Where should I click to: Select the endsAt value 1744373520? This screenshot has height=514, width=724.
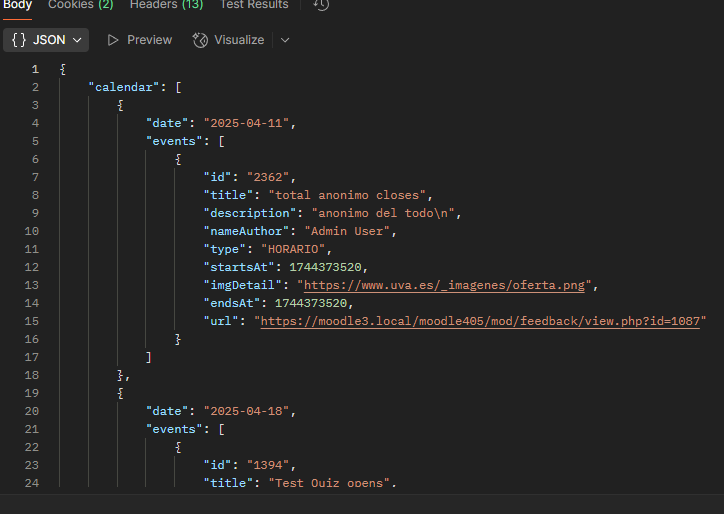click(x=311, y=303)
